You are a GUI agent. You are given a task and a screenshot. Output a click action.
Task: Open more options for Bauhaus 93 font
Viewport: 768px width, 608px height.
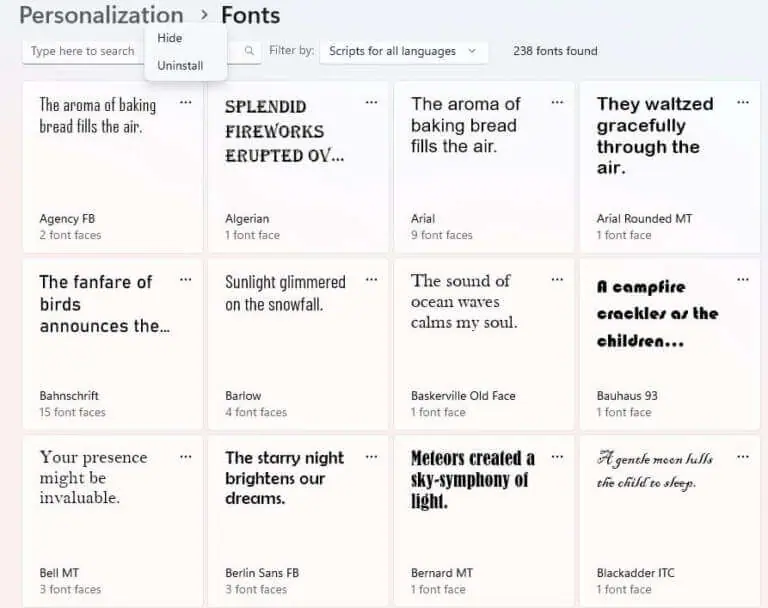click(743, 280)
